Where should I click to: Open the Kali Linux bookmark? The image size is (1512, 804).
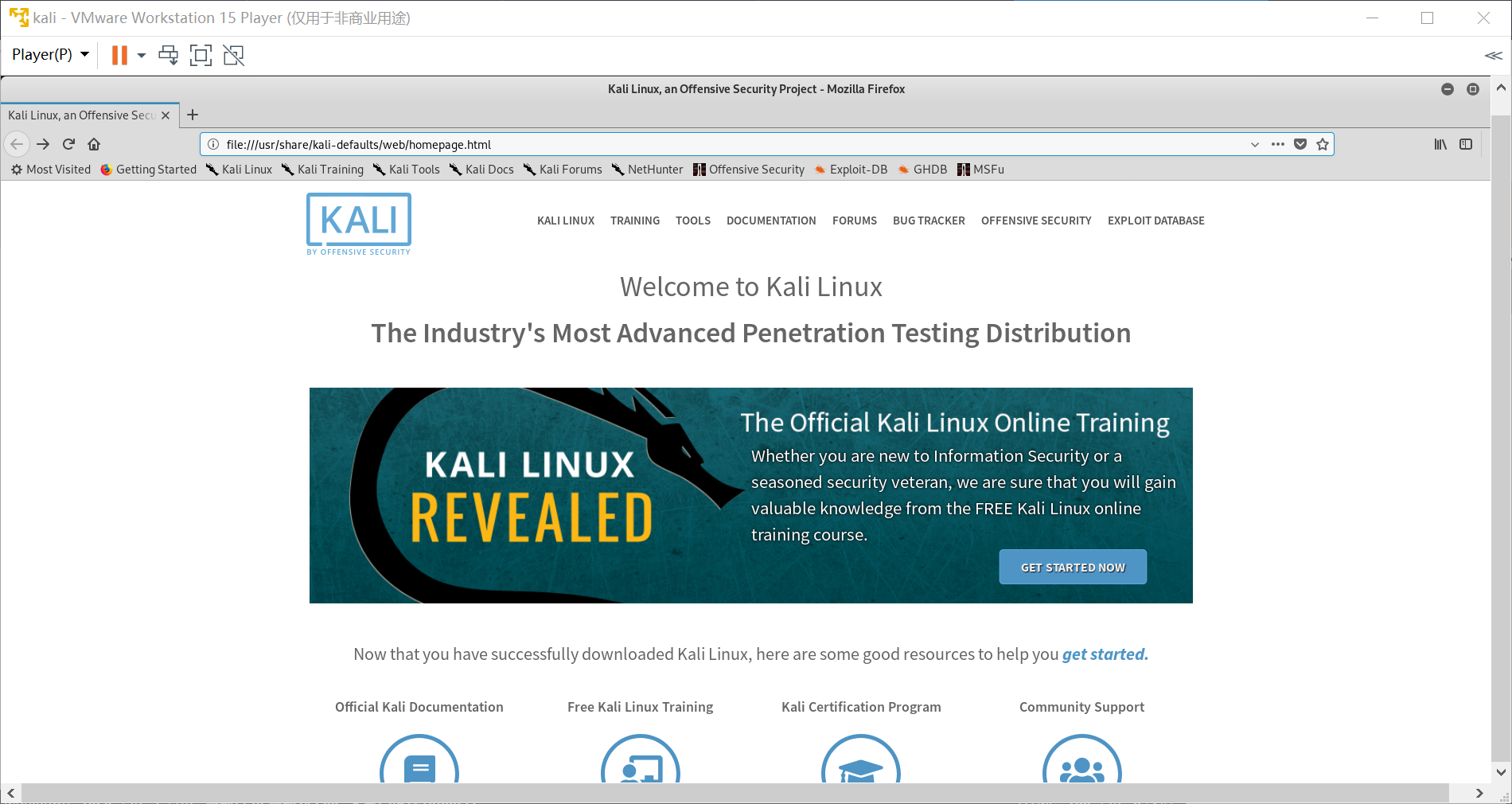[x=240, y=170]
